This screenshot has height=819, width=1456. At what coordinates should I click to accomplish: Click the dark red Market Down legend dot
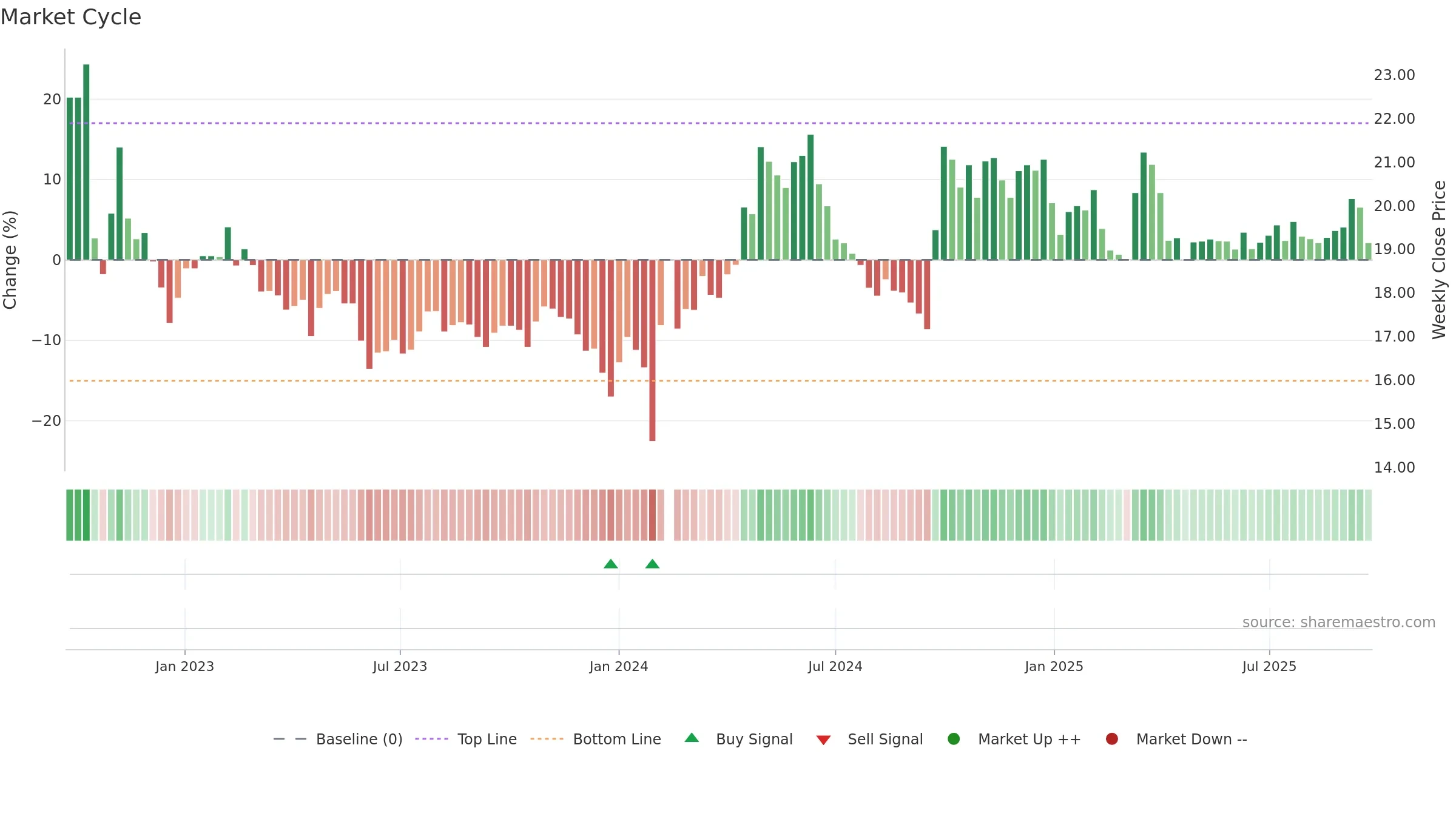click(x=1112, y=738)
